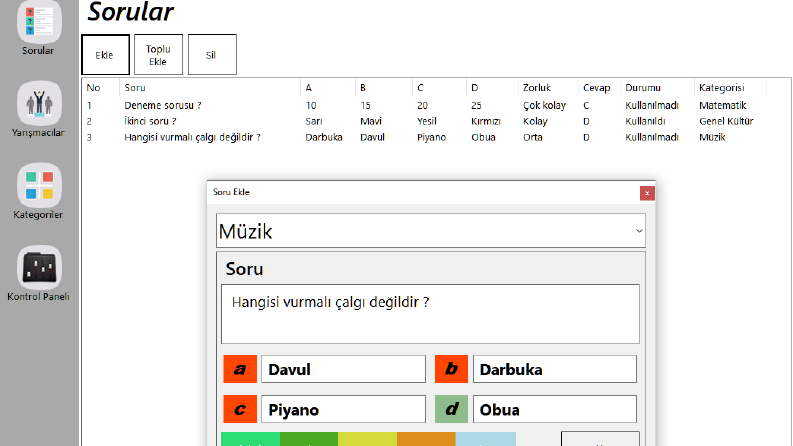Click the Toplu Ekle button
Viewport: 793px width, 446px height.
click(158, 55)
